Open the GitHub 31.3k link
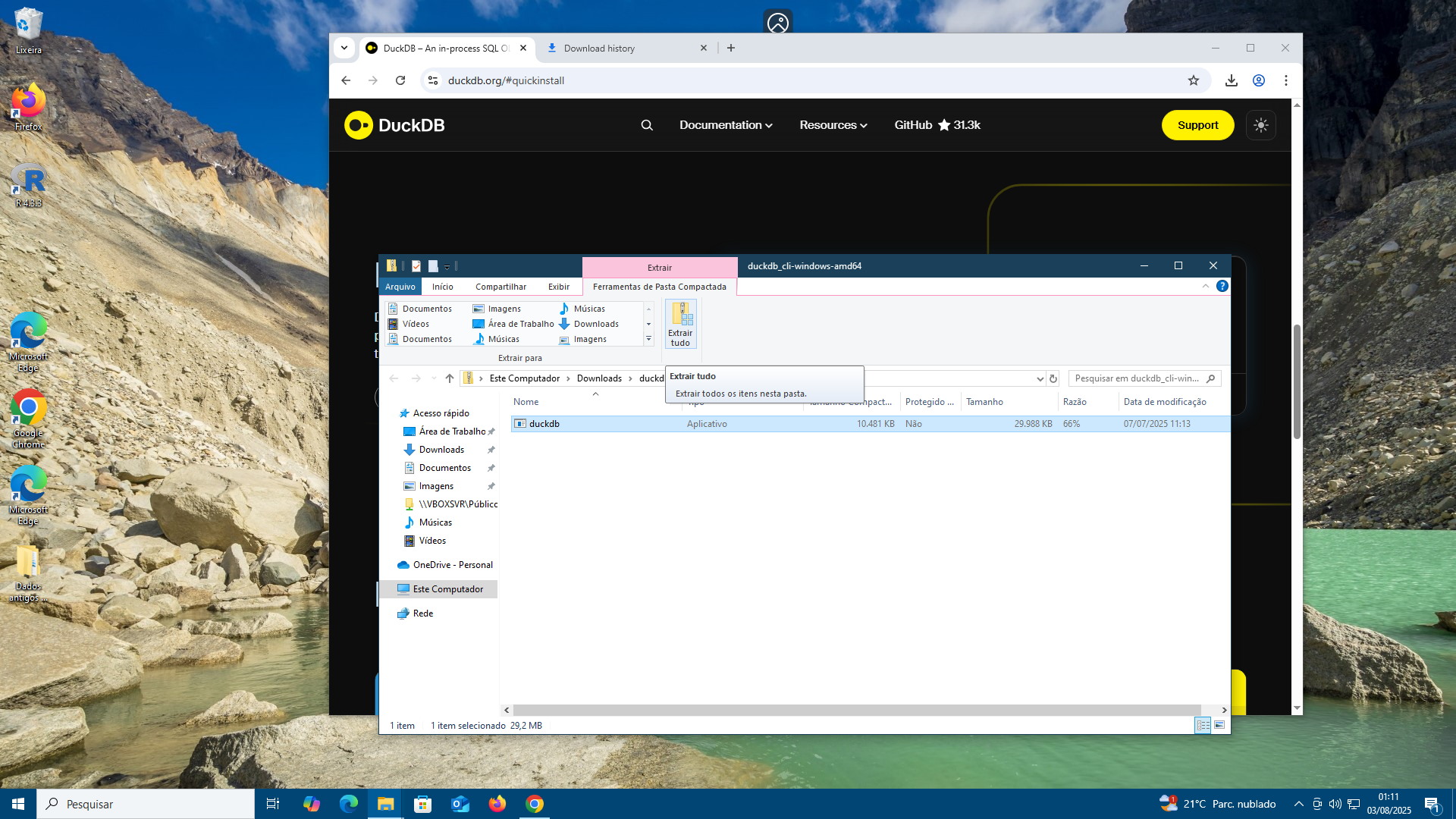 (x=937, y=125)
